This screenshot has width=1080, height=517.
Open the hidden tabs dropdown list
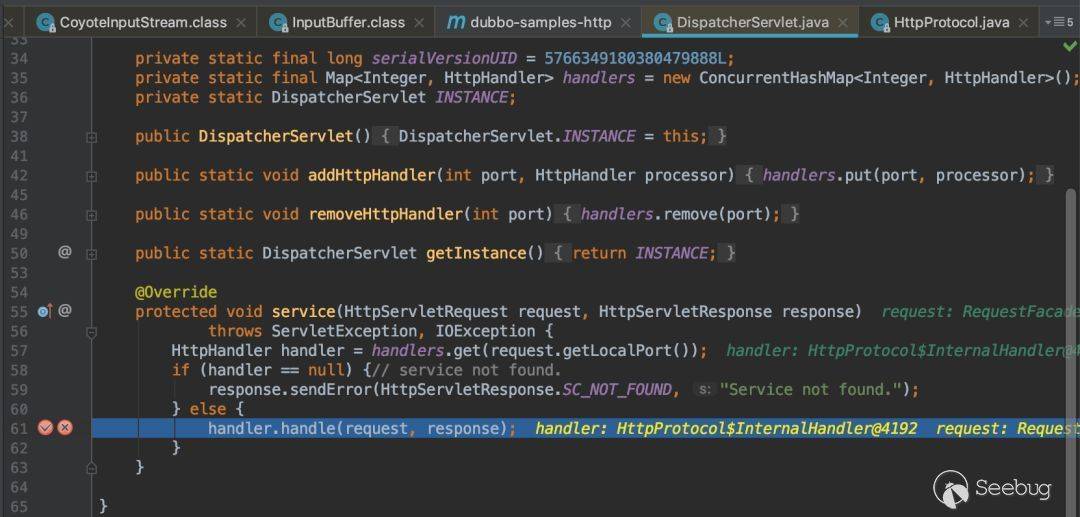(x=1058, y=23)
